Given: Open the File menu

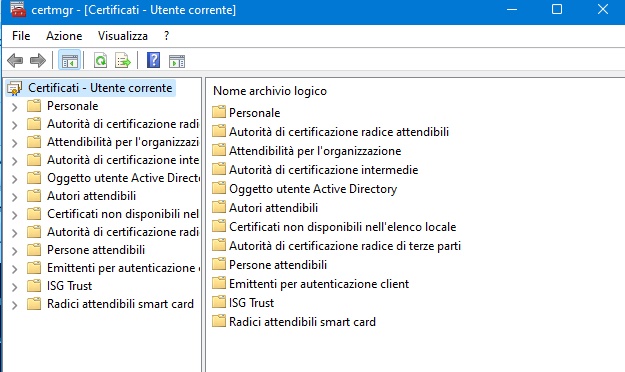Looking at the screenshot, I should coord(21,36).
